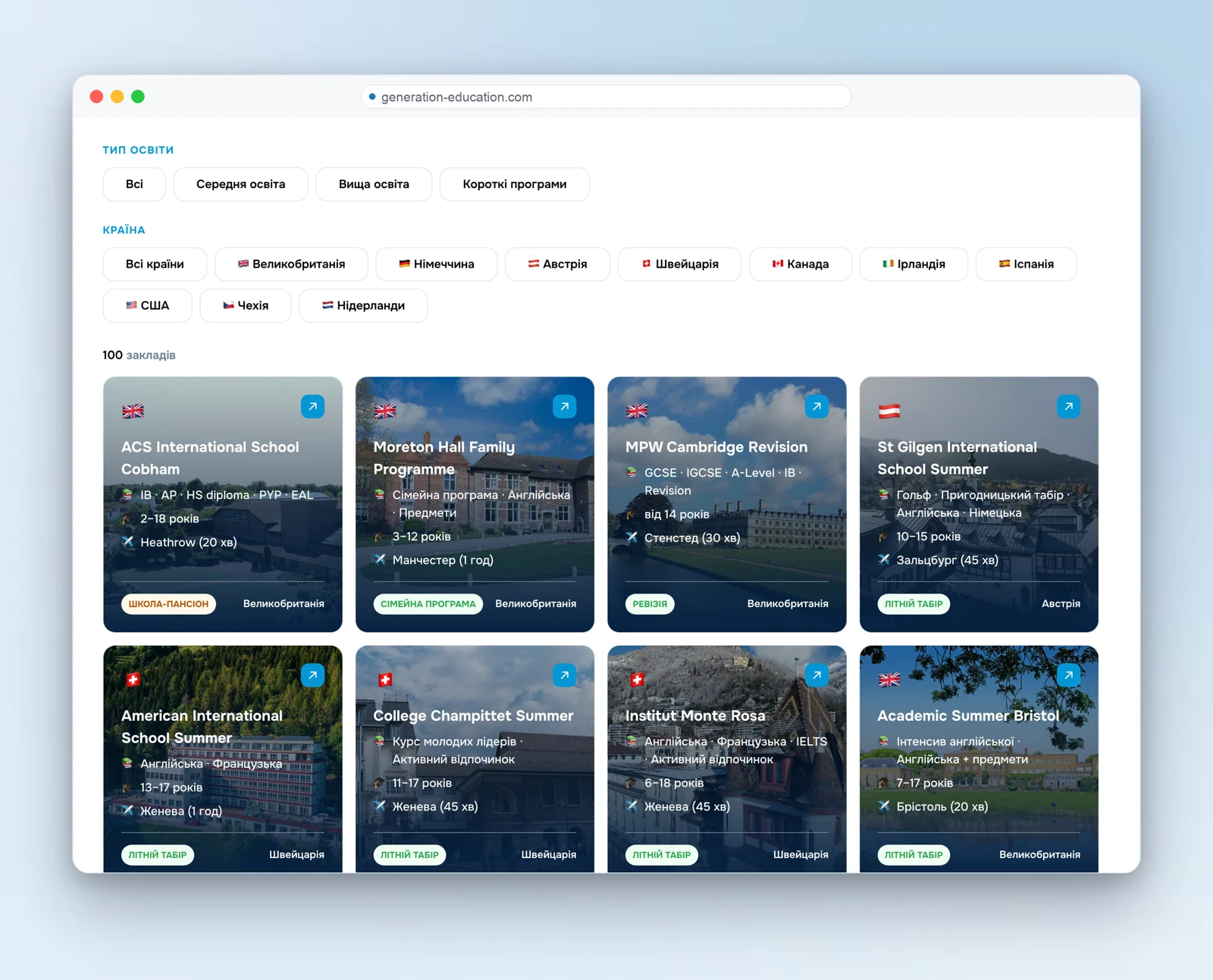Open American International School Summer arrow icon
1213x980 pixels.
click(x=312, y=675)
